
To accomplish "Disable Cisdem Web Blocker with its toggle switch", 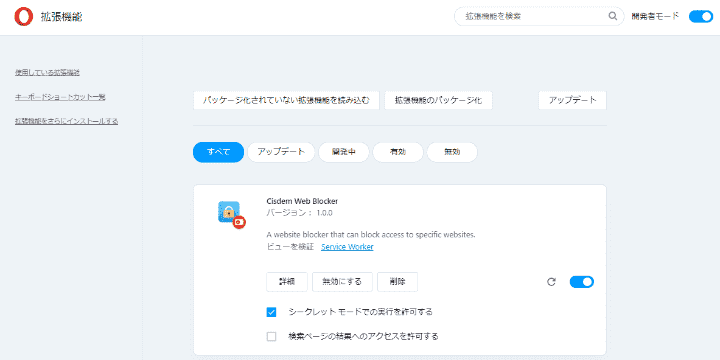I will pos(582,282).
